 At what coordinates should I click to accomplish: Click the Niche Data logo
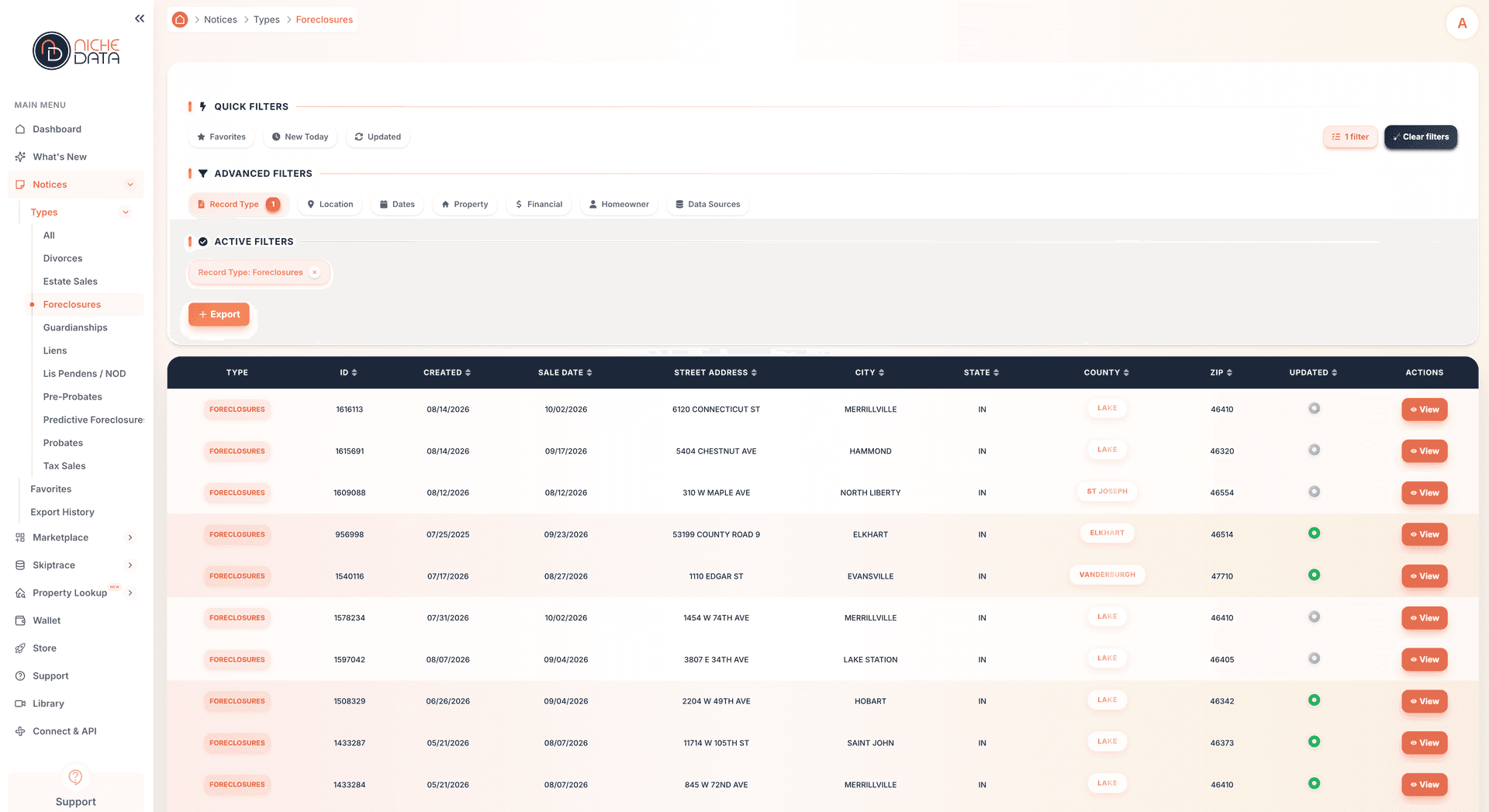coord(76,51)
